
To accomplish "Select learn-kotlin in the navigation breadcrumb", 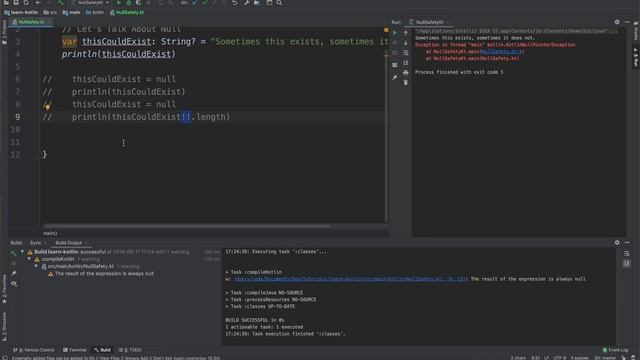I will click(x=21, y=13).
